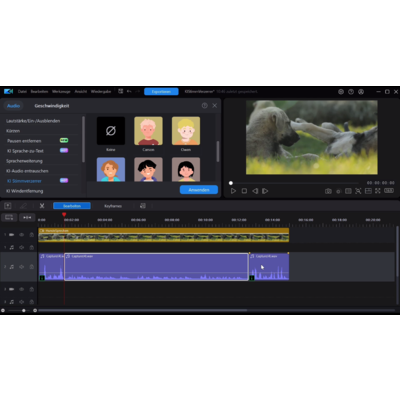Choose the black-haired girl voice avatar
This screenshot has width=400, height=400.
186,169
